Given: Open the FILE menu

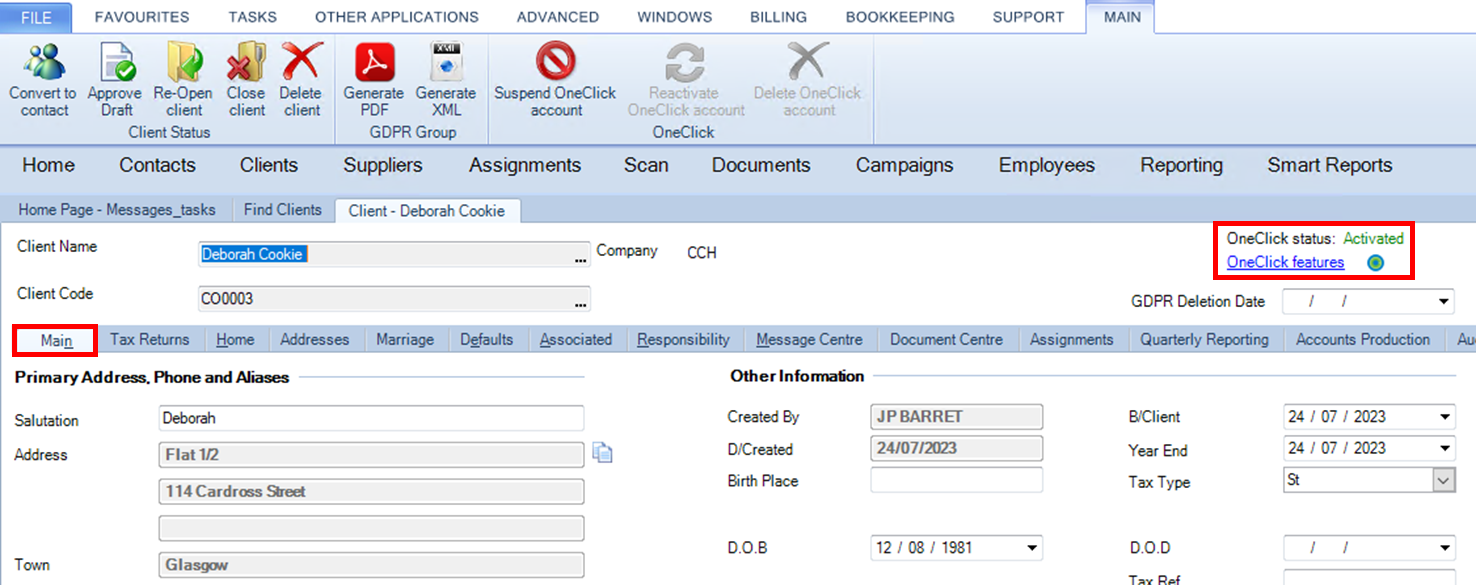Looking at the screenshot, I should pyautogui.click(x=36, y=17).
